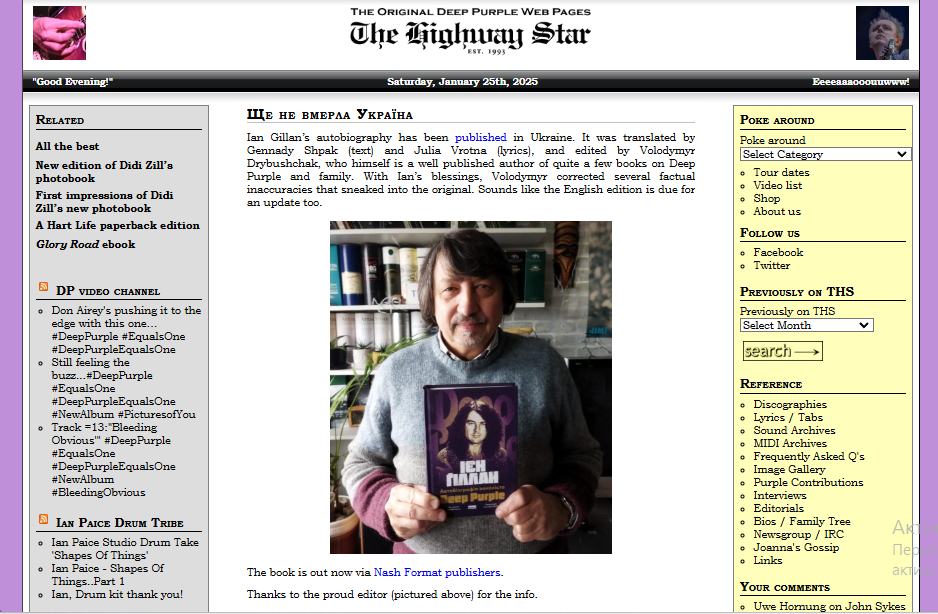The image size is (938, 614).
Task: Open the Glory Road ebook related link
Action: [x=85, y=244]
